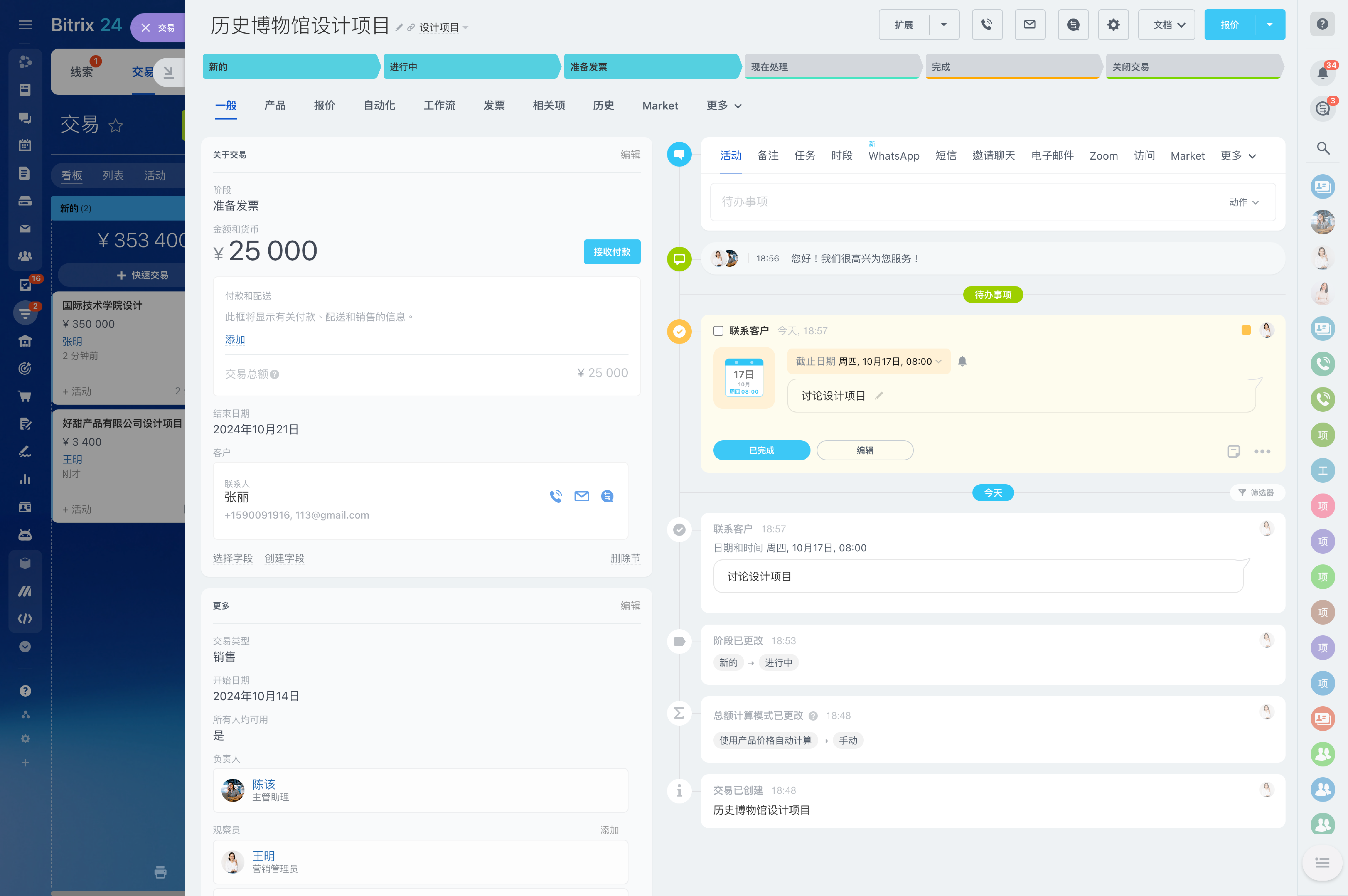Open the WhatsApp tab in timeline
The height and width of the screenshot is (896, 1348).
tap(894, 156)
